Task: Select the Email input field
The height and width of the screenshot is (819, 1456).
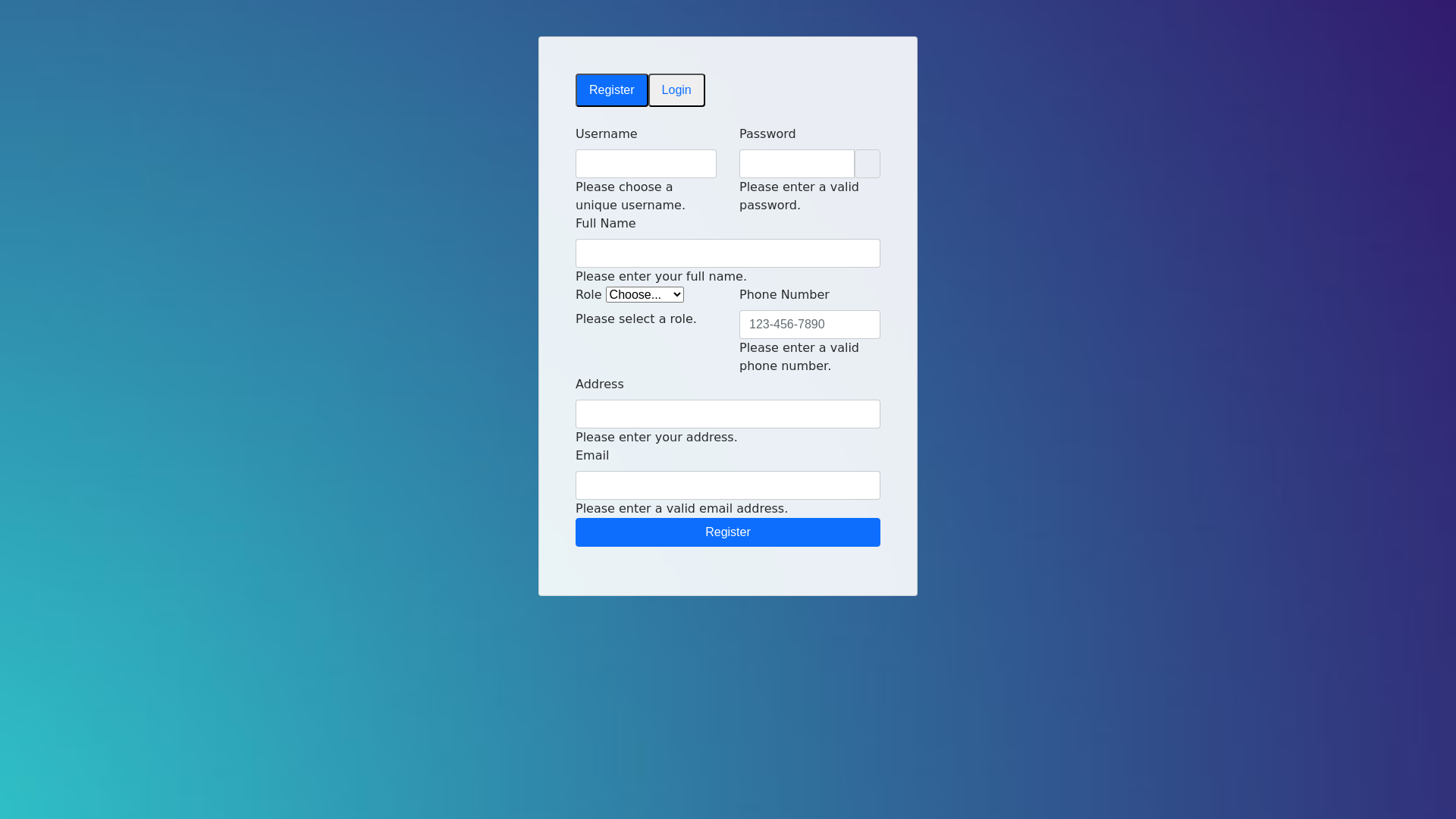Action: (727, 485)
